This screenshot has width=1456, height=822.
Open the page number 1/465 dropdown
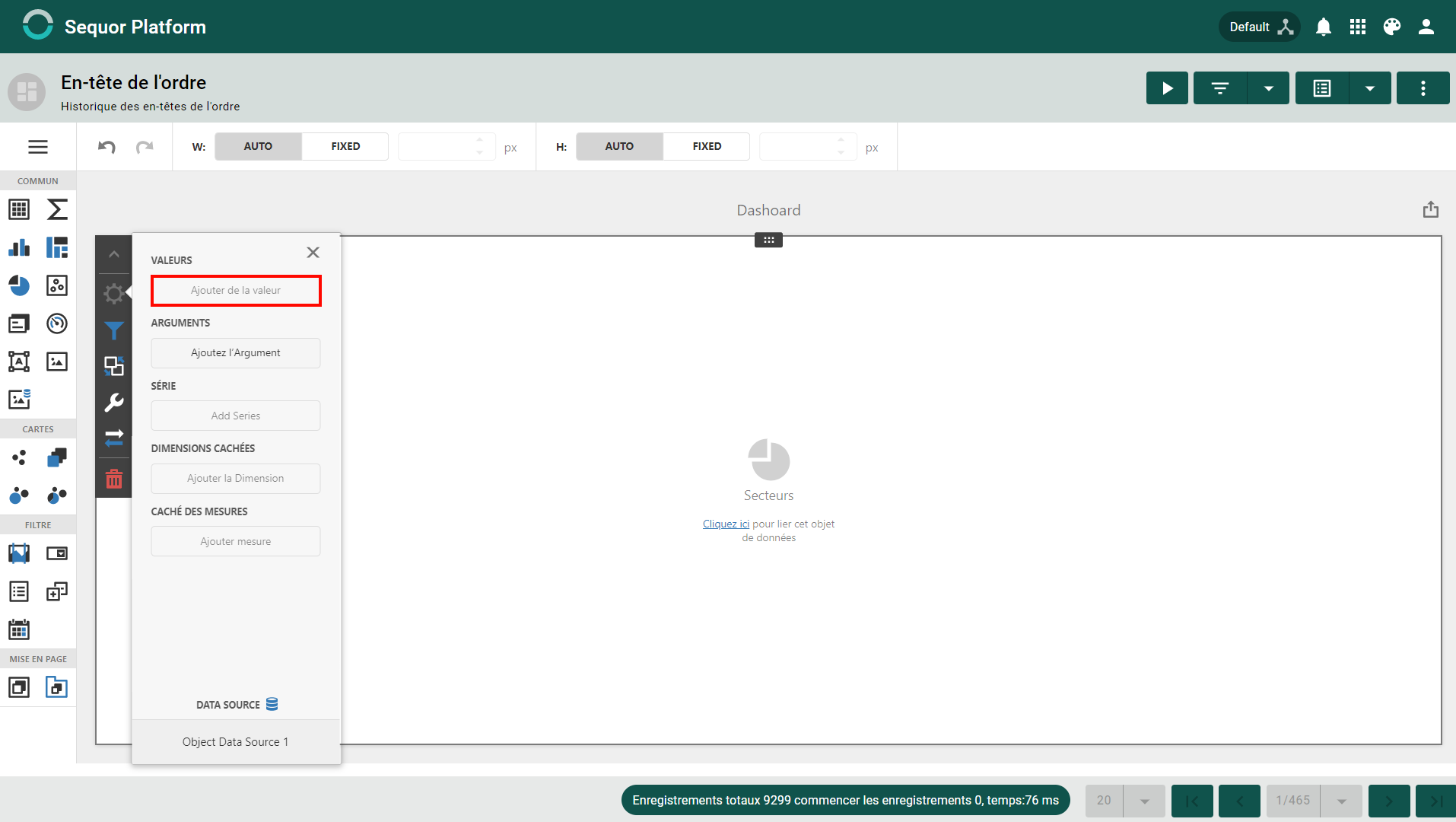(1342, 801)
